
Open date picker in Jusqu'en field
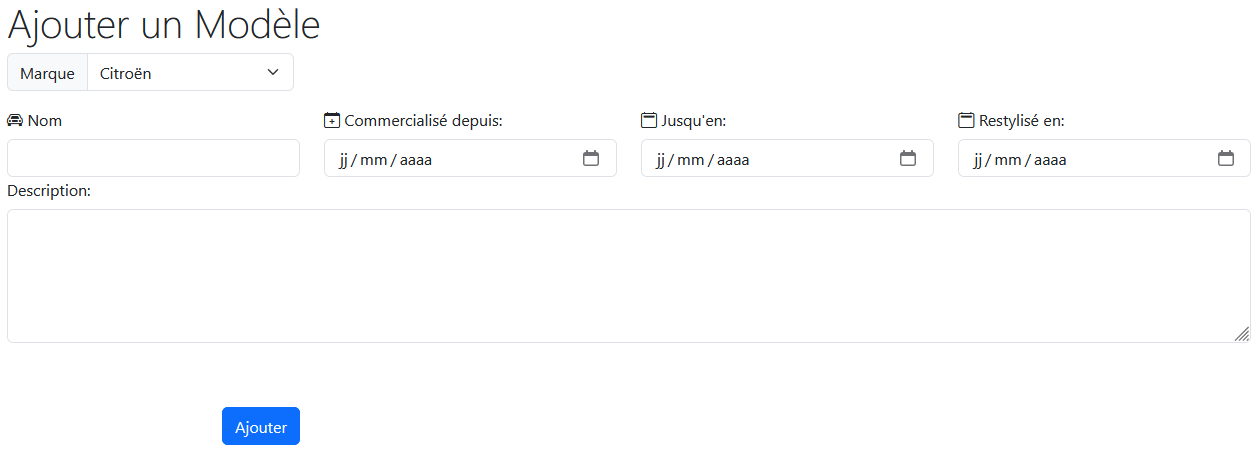coord(908,158)
